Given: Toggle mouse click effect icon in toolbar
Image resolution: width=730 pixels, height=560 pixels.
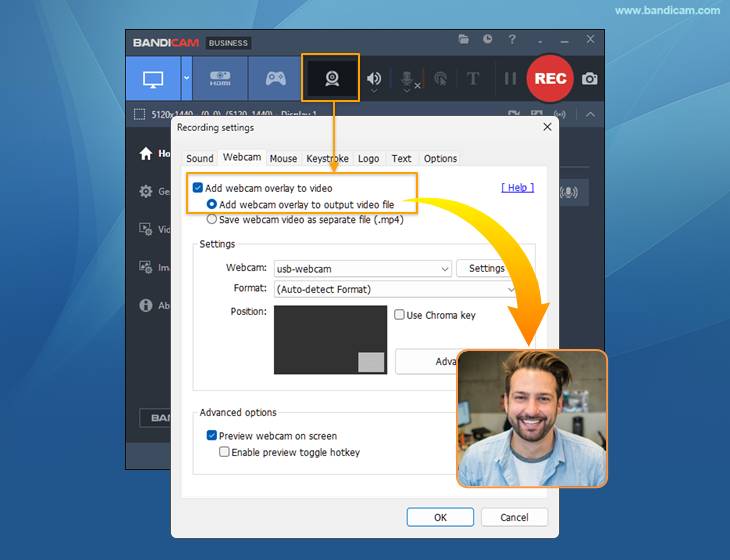Looking at the screenshot, I should pyautogui.click(x=440, y=79).
